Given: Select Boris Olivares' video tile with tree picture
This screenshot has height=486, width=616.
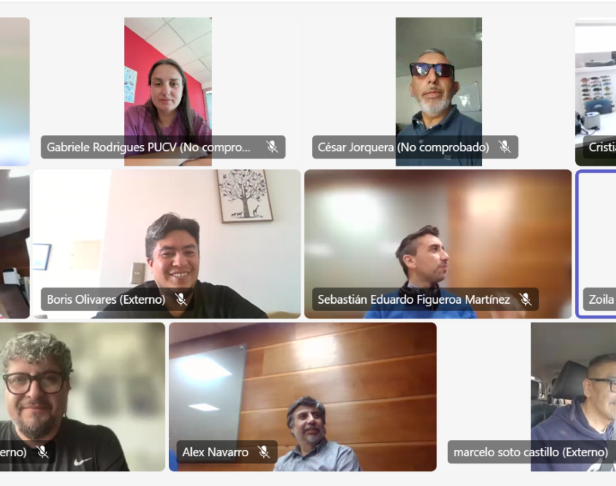Looking at the screenshot, I should tap(167, 244).
